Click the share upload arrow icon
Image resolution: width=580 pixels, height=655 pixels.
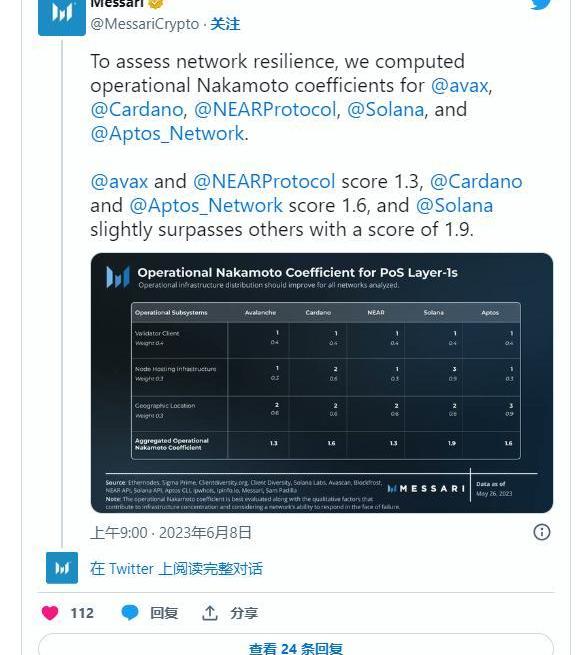click(210, 613)
